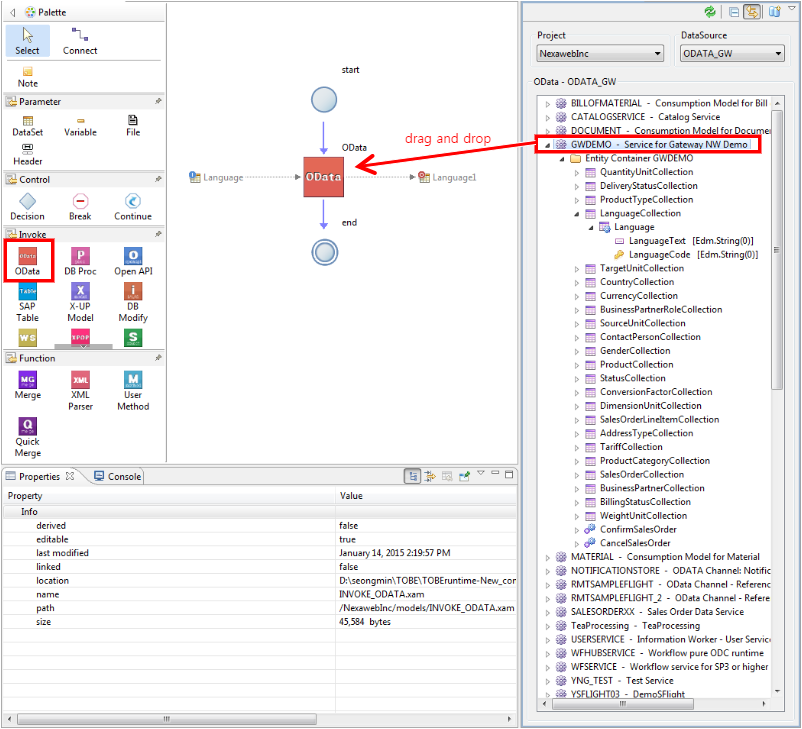The image size is (802, 729).
Task: Choose the Merge function icon
Action: pos(28,385)
